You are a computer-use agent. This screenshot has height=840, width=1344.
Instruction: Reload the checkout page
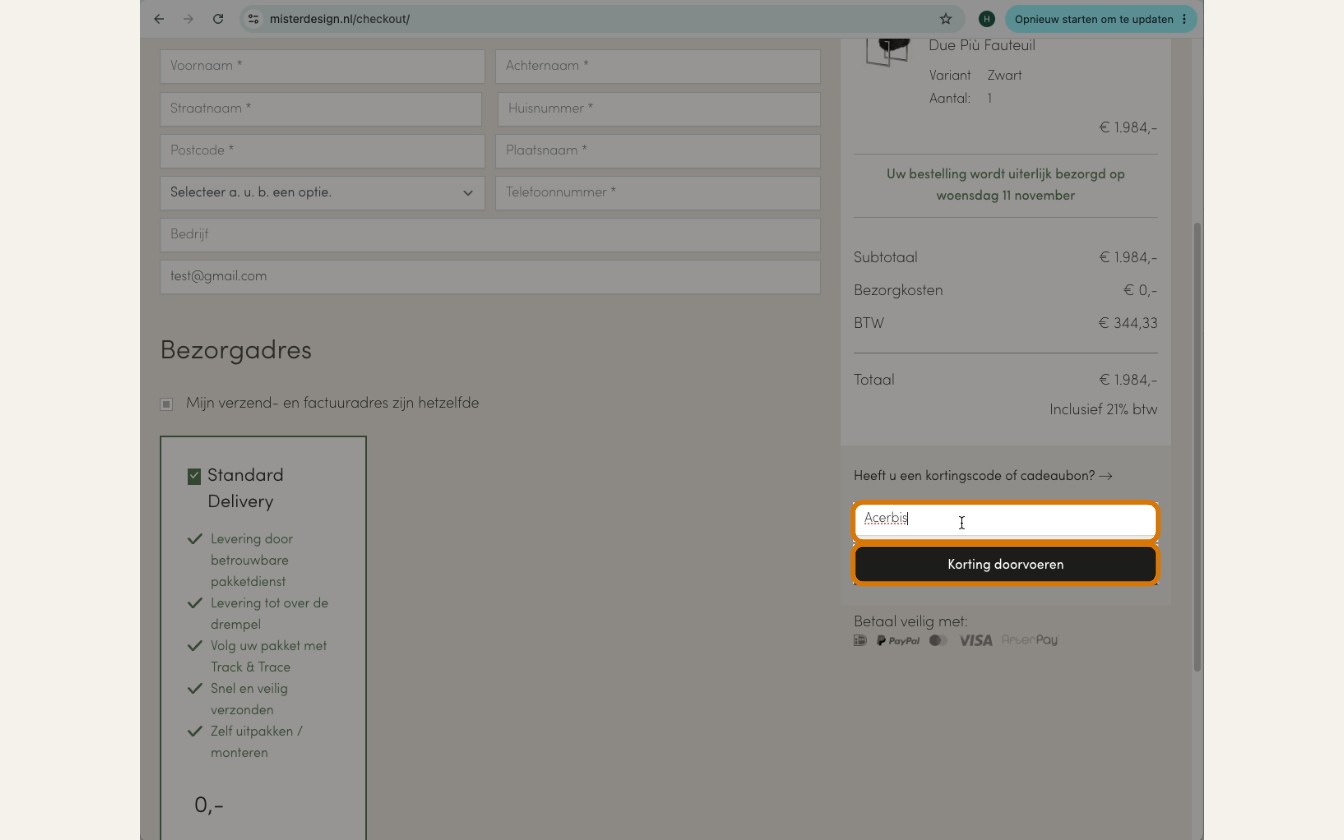pos(218,19)
